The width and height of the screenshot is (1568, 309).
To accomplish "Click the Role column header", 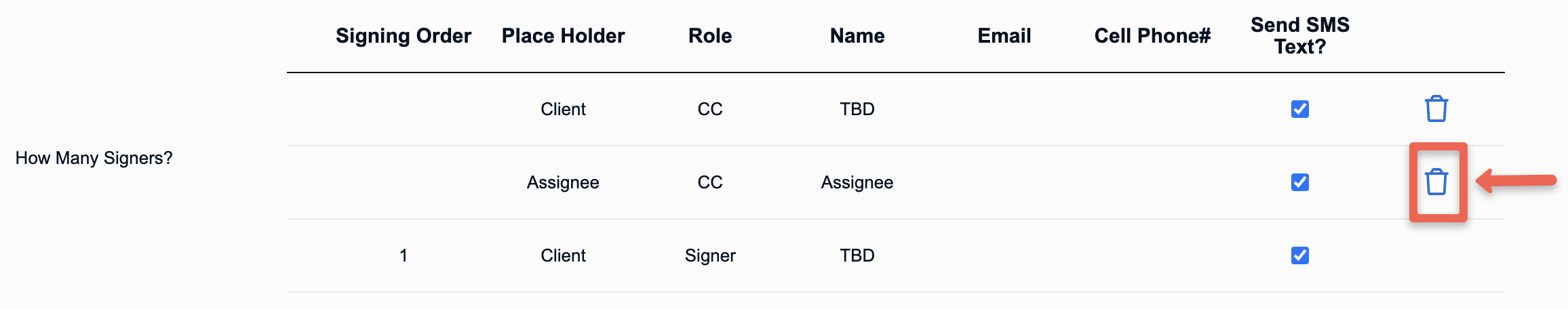I will (x=710, y=36).
